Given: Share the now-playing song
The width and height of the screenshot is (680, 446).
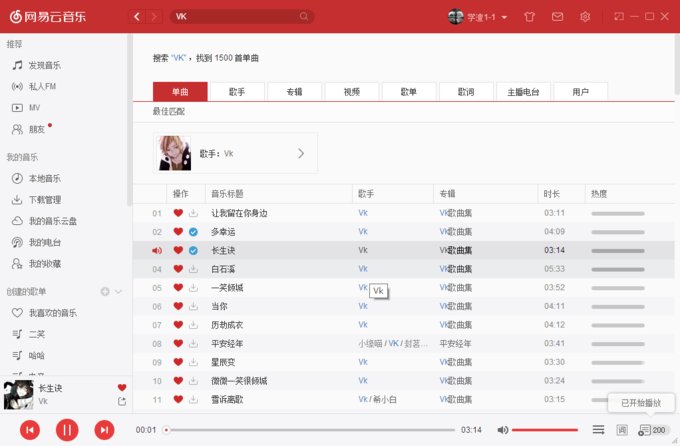Looking at the screenshot, I should 122,402.
